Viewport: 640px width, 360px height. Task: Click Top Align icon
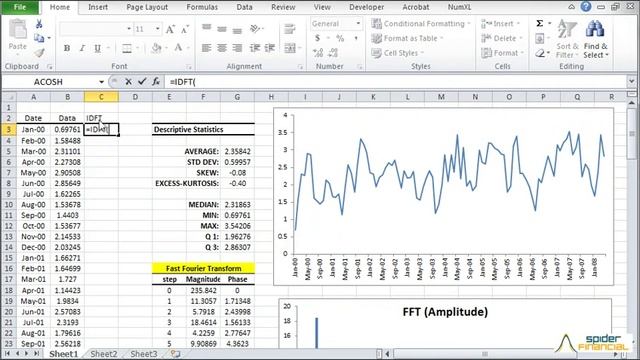click(207, 28)
